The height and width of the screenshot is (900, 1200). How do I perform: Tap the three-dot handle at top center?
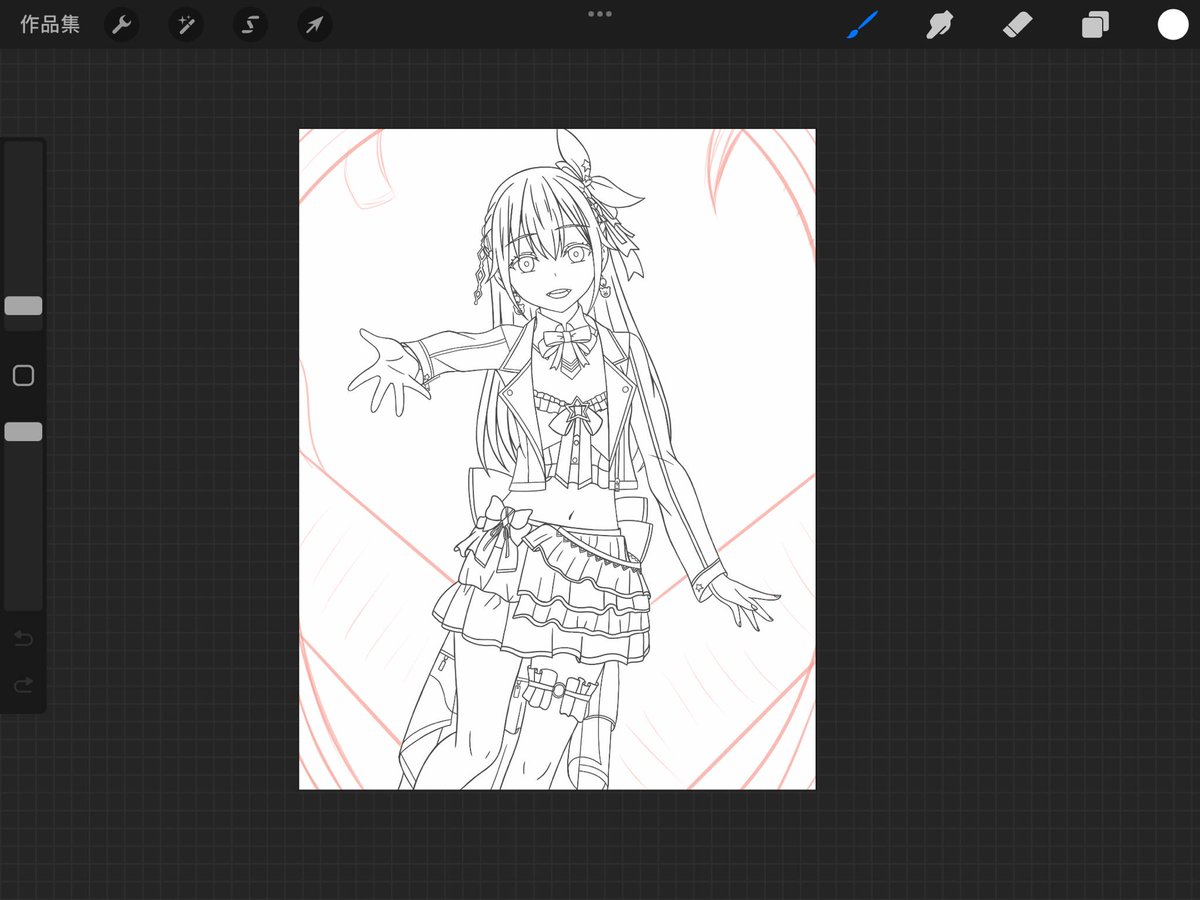pos(600,14)
